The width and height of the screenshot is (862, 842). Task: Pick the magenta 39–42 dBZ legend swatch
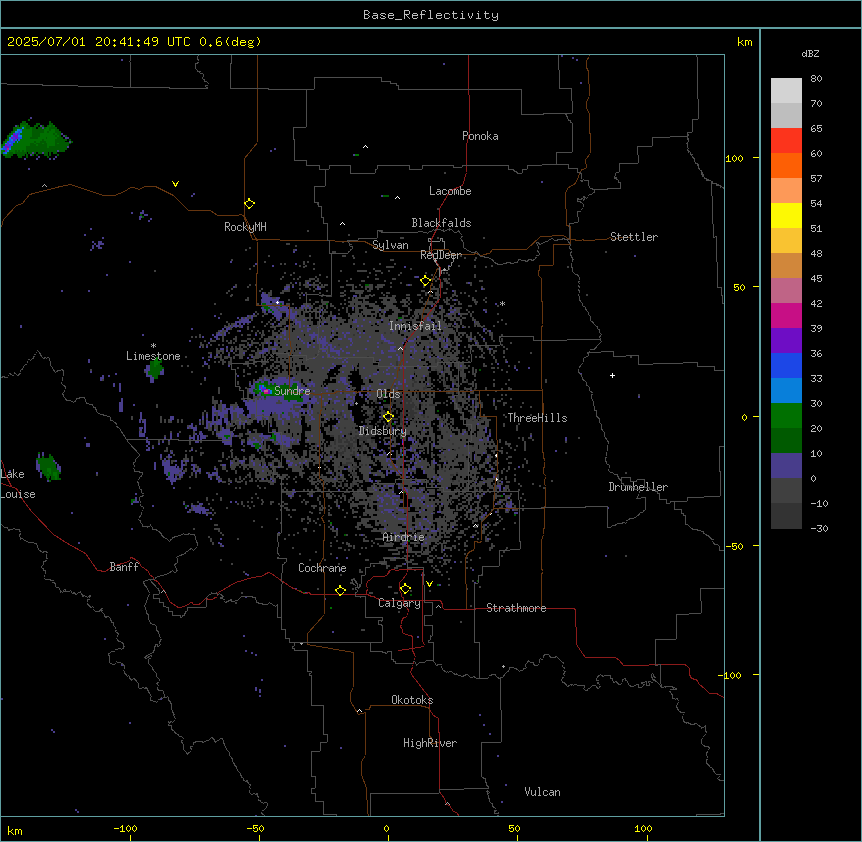coord(786,315)
